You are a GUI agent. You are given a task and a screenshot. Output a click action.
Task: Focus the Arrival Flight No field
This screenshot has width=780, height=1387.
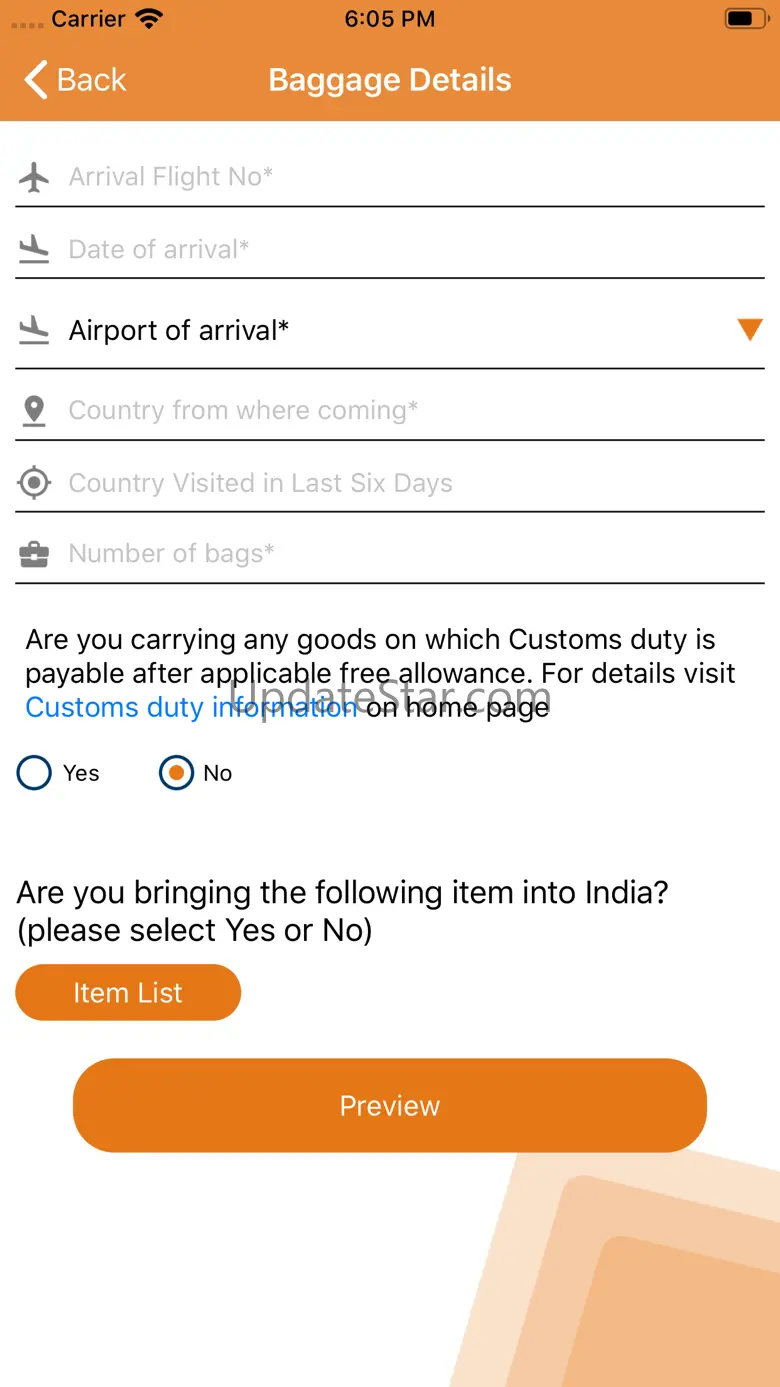(x=400, y=177)
